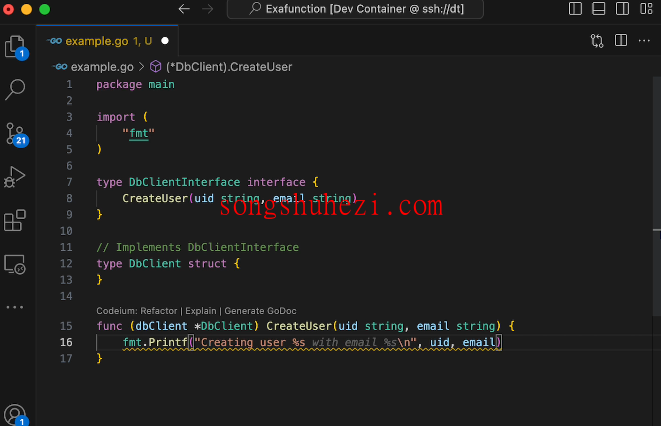The image size is (661, 426).
Task: Click CreateUser in the line 15 function signature
Action: (299, 326)
